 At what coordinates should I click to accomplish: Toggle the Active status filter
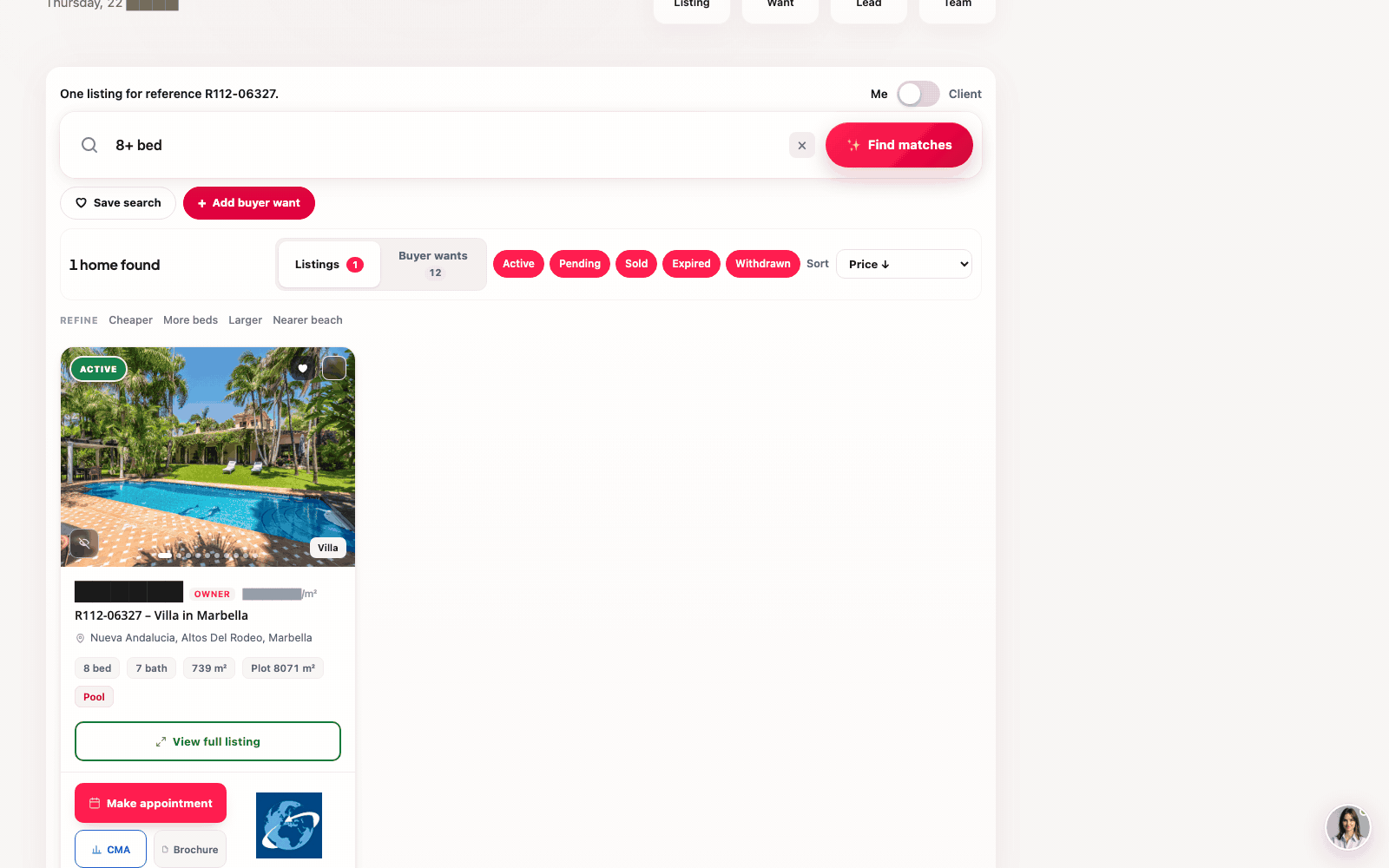tap(518, 264)
